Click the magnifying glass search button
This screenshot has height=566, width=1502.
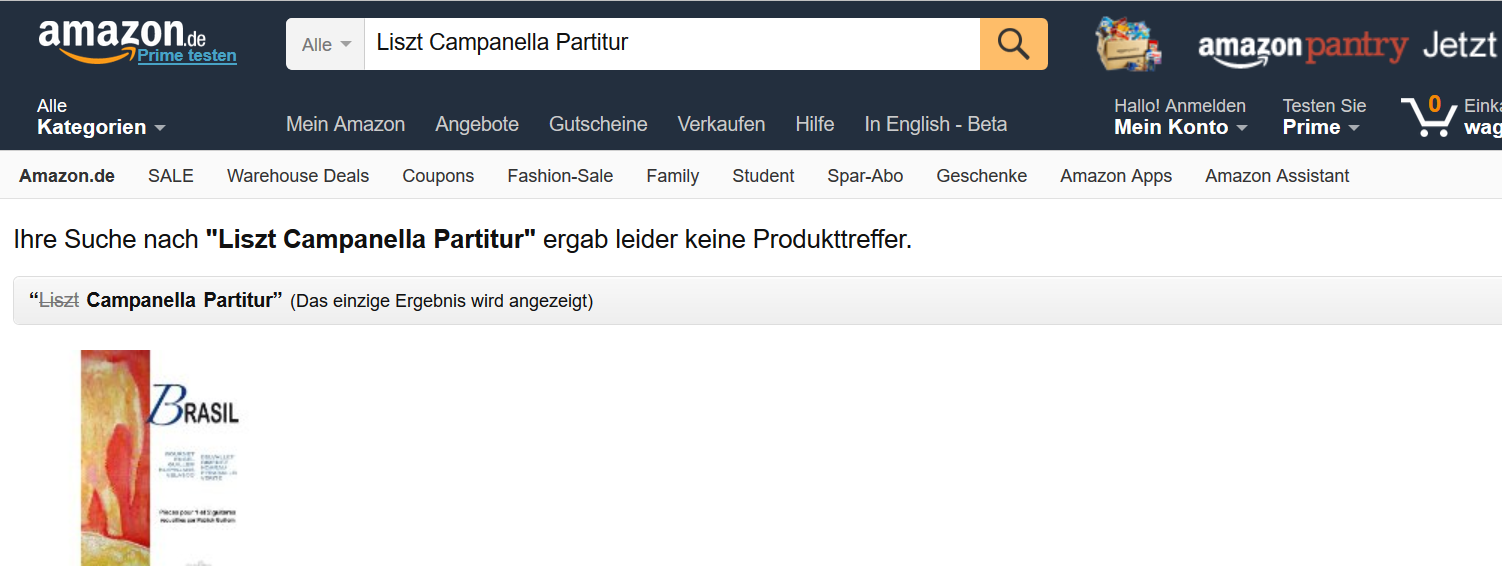(1014, 44)
